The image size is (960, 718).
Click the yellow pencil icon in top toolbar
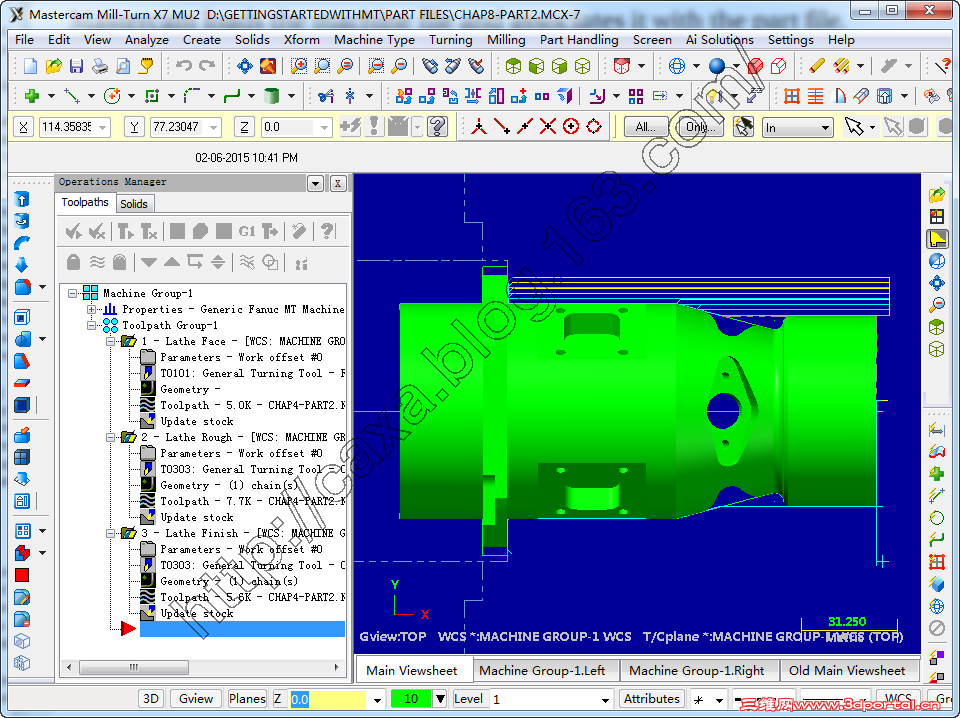pyautogui.click(x=817, y=65)
